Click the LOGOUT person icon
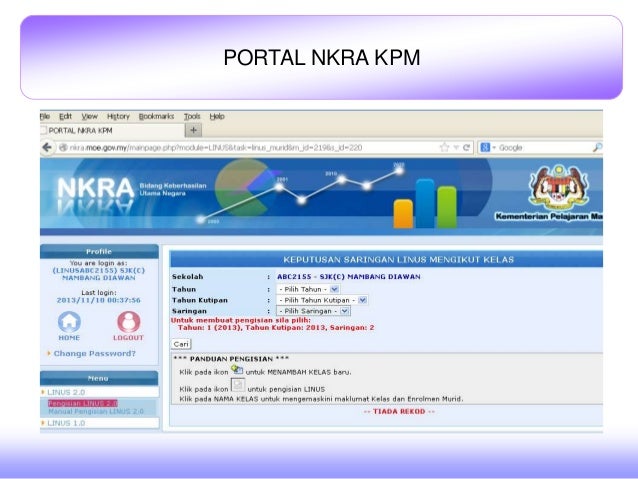638x479 pixels. point(129,322)
